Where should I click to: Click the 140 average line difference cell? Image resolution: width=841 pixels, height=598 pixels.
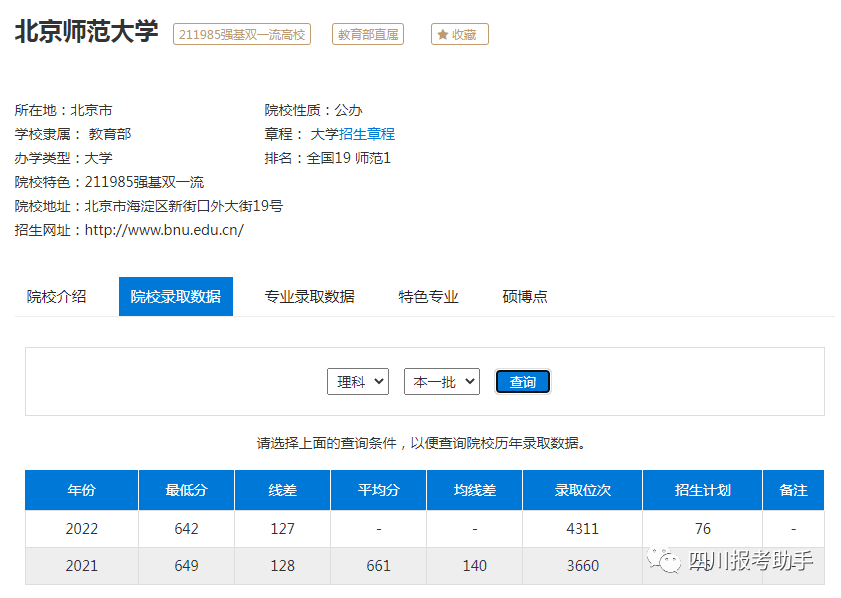pyautogui.click(x=475, y=566)
